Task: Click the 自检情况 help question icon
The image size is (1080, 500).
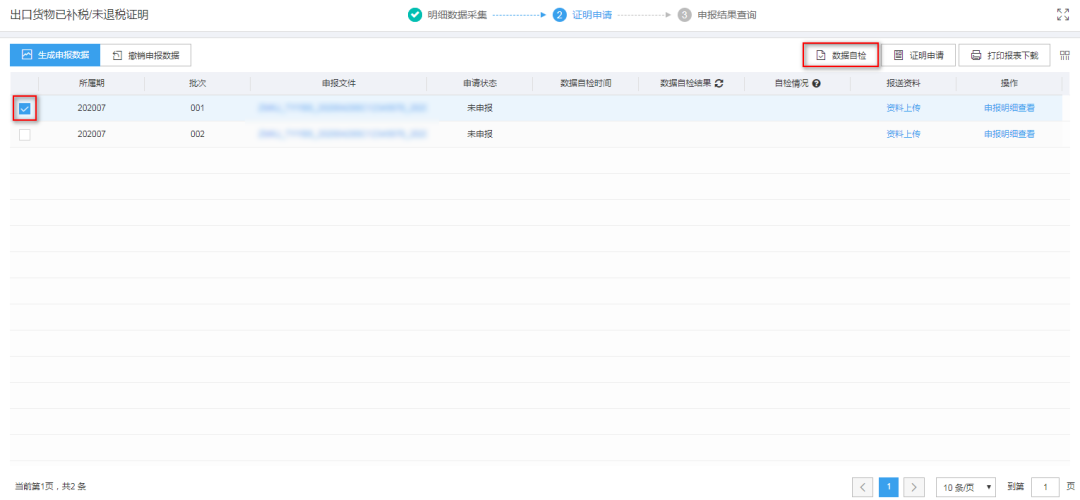Action: pos(816,83)
